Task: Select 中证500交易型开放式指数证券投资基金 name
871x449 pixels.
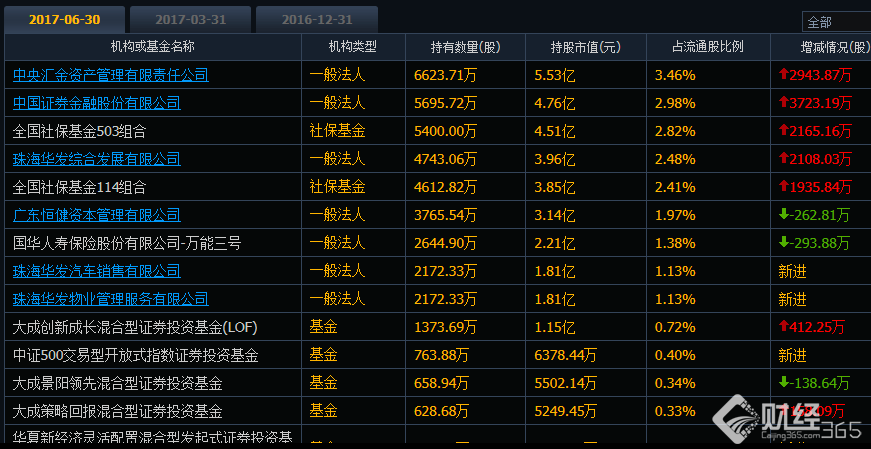Action: 136,355
